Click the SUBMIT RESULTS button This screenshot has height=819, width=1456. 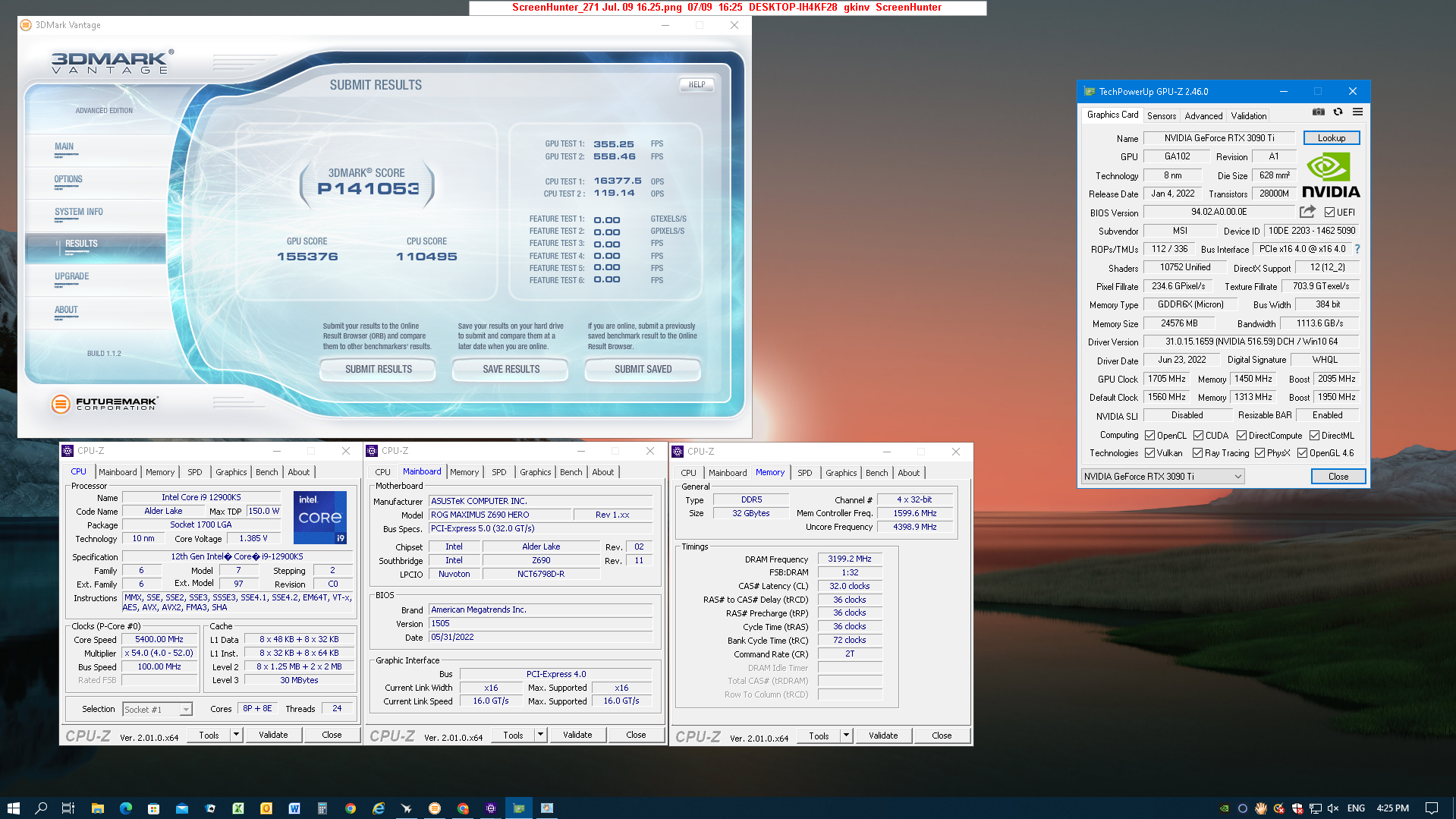click(x=378, y=370)
